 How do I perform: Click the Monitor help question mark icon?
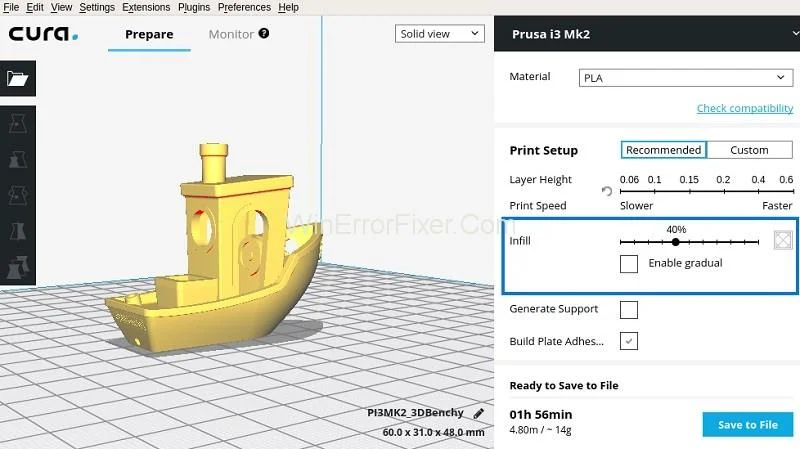[x=264, y=33]
